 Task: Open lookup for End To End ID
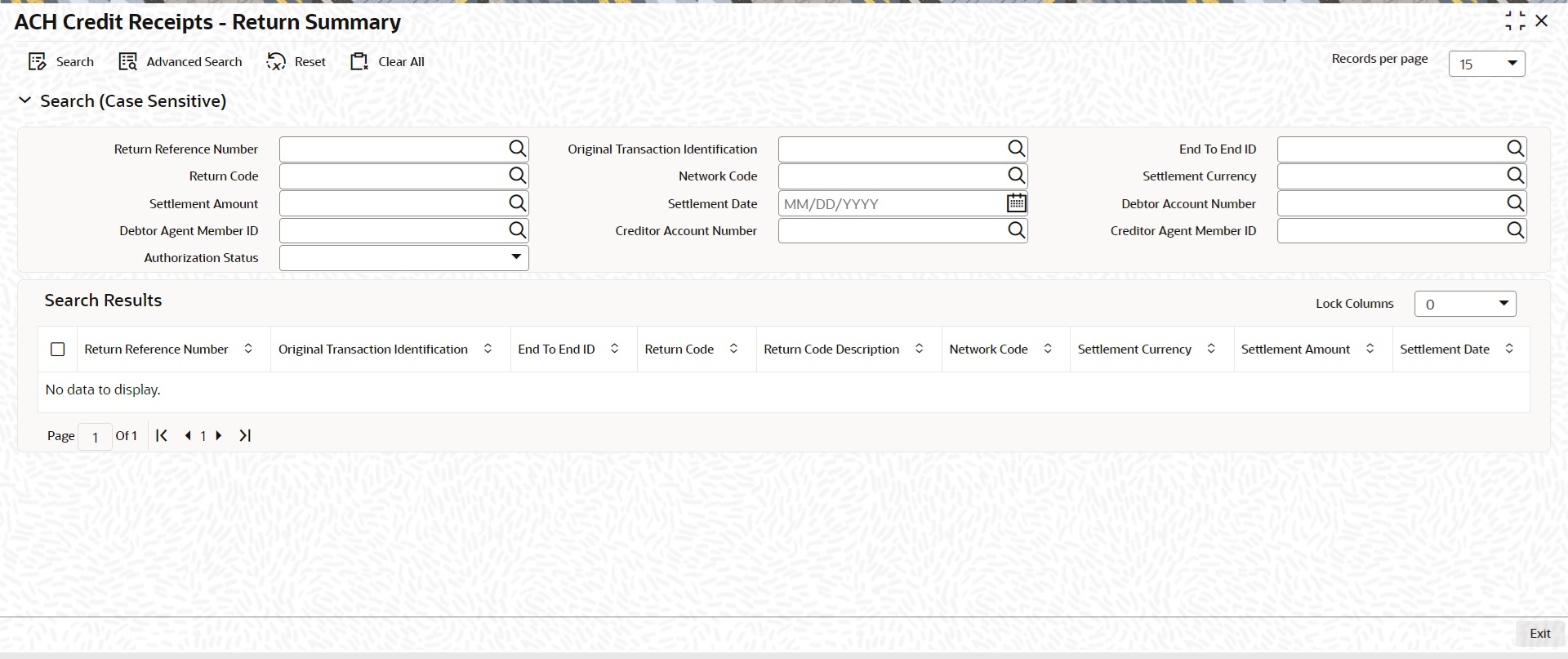tap(1515, 149)
